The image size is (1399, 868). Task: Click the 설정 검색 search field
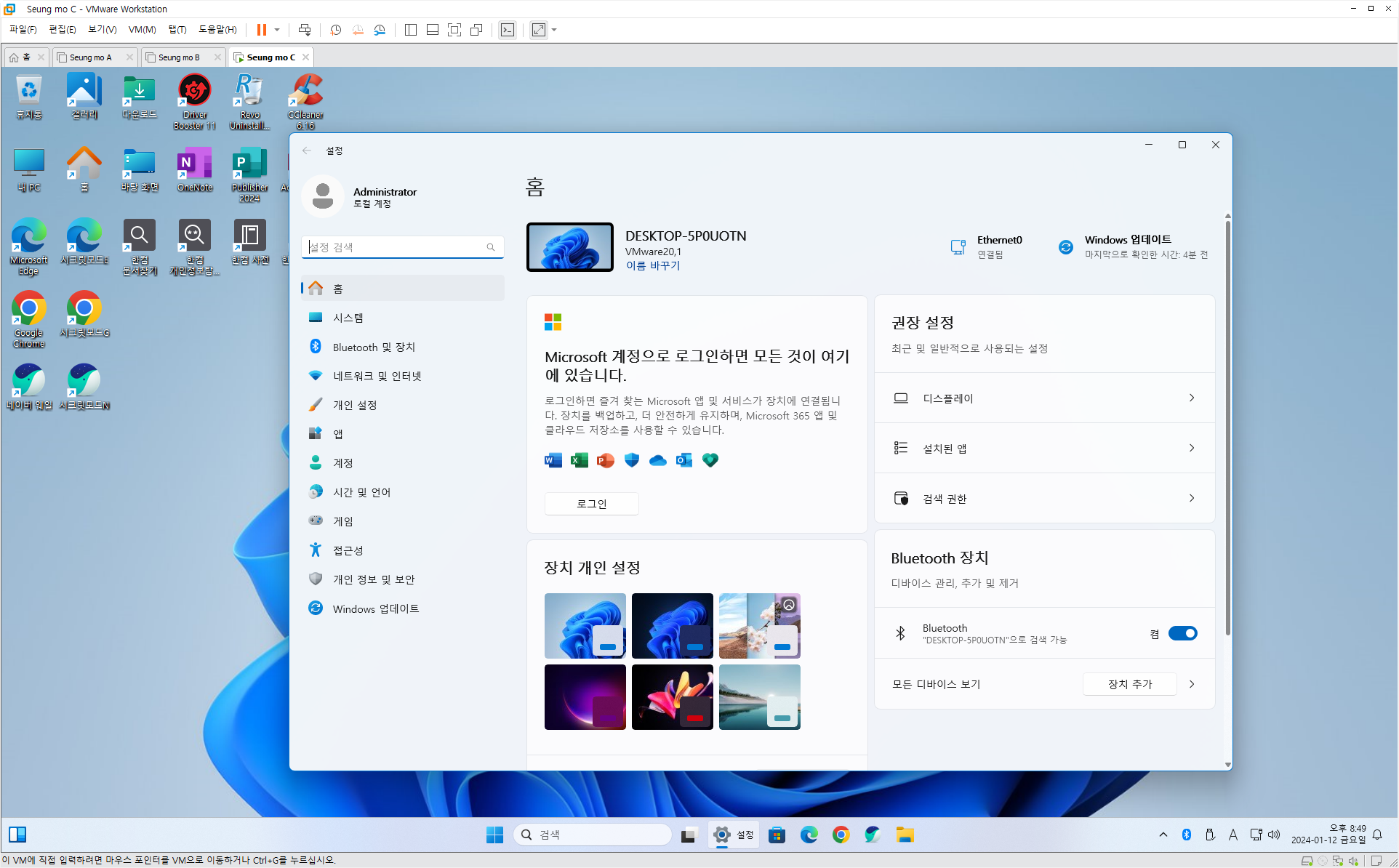pos(396,247)
